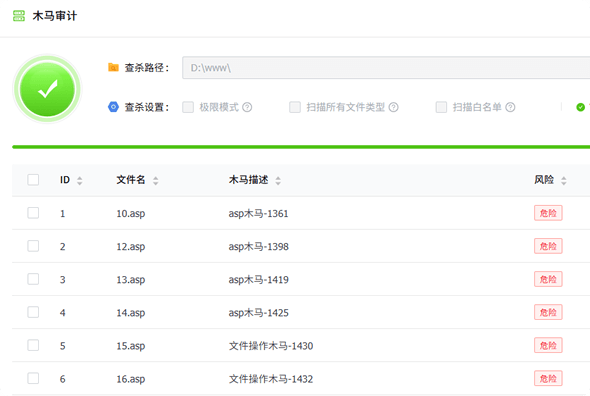
Task: Enable the 极限模式 checkbox
Action: click(188, 107)
